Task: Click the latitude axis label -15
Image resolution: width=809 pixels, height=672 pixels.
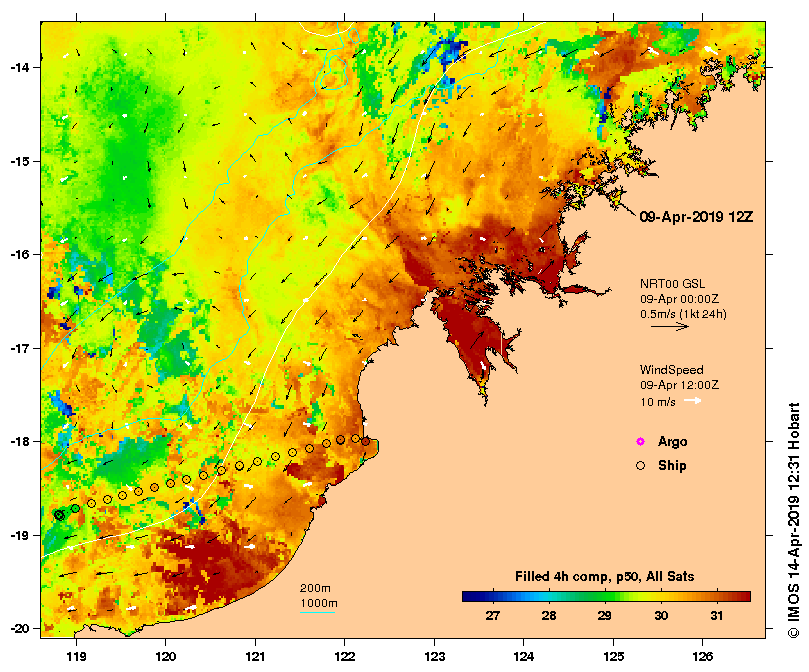Action: [x=19, y=161]
